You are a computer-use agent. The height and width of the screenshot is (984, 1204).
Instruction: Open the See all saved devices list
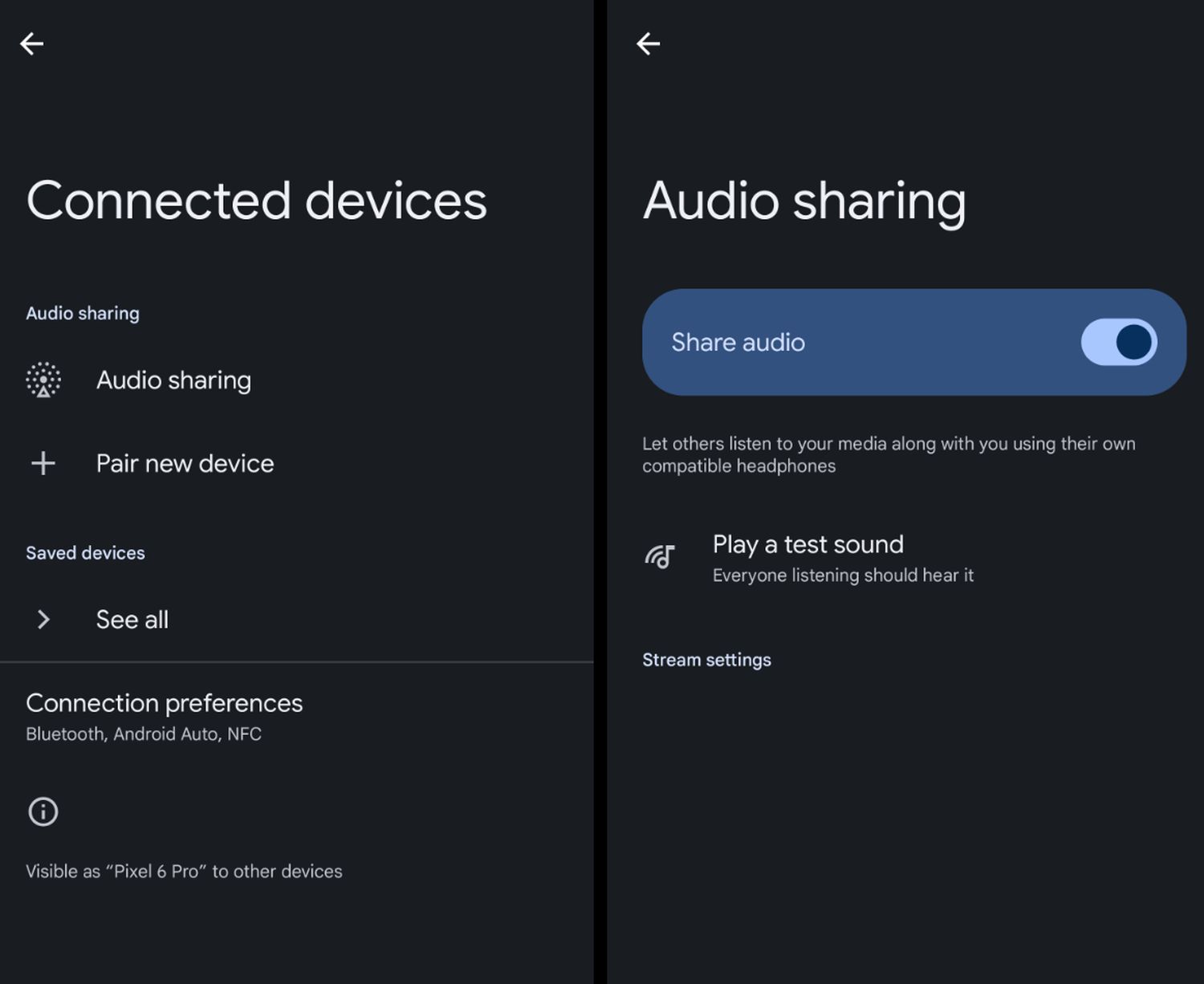pos(132,620)
